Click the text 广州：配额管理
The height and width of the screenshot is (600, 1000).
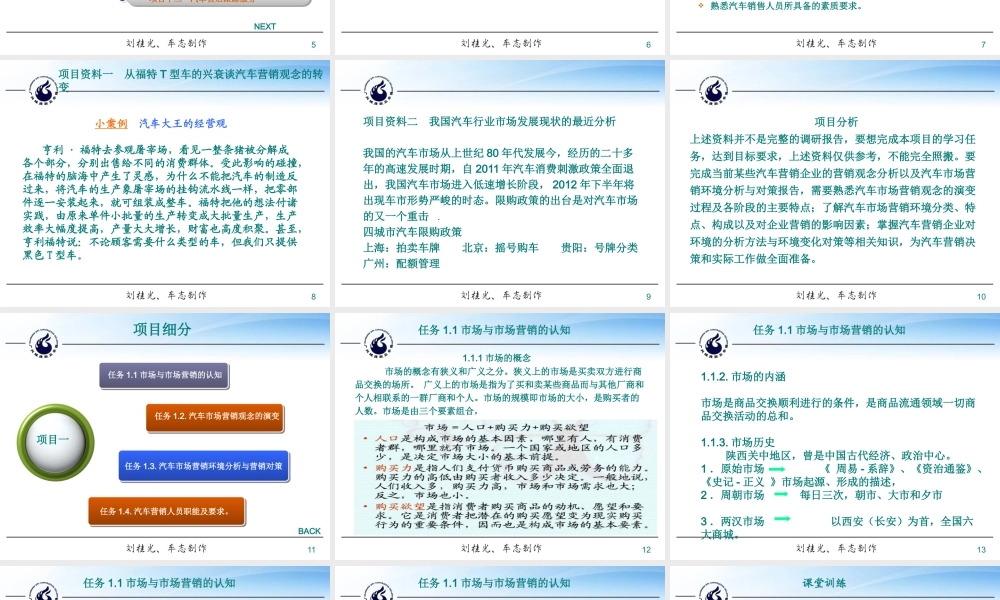coord(402,263)
